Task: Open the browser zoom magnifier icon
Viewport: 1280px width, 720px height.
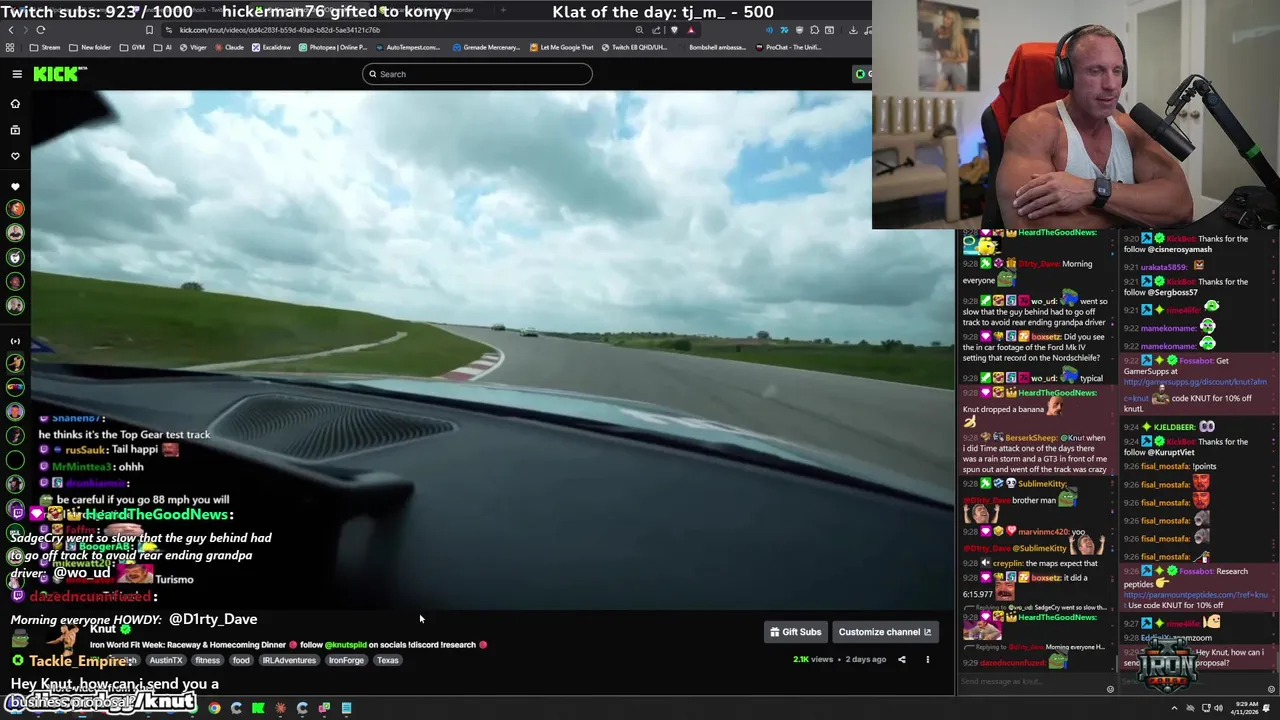Action: 639,30
